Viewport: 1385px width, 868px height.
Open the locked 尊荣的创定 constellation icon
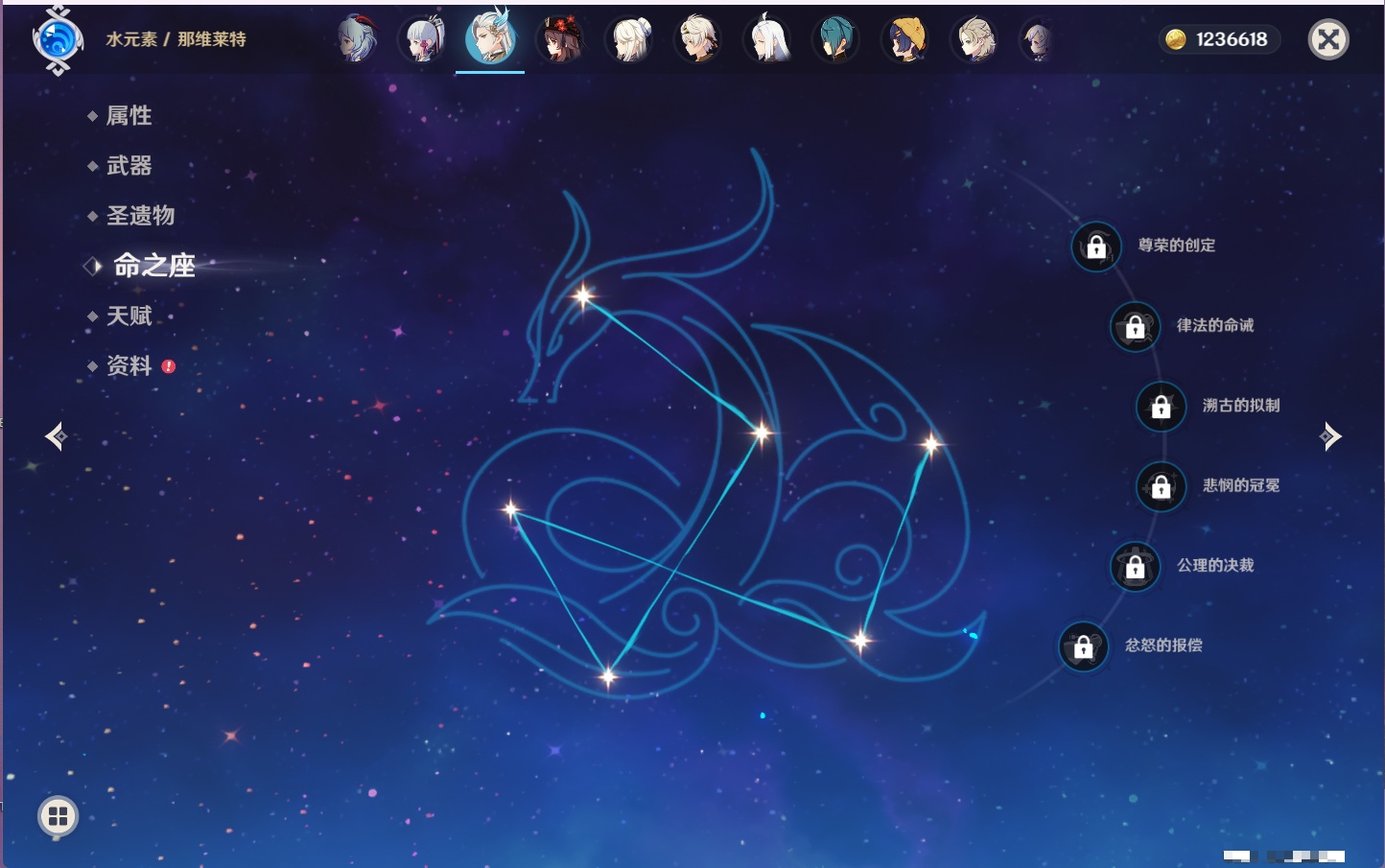pyautogui.click(x=1096, y=246)
